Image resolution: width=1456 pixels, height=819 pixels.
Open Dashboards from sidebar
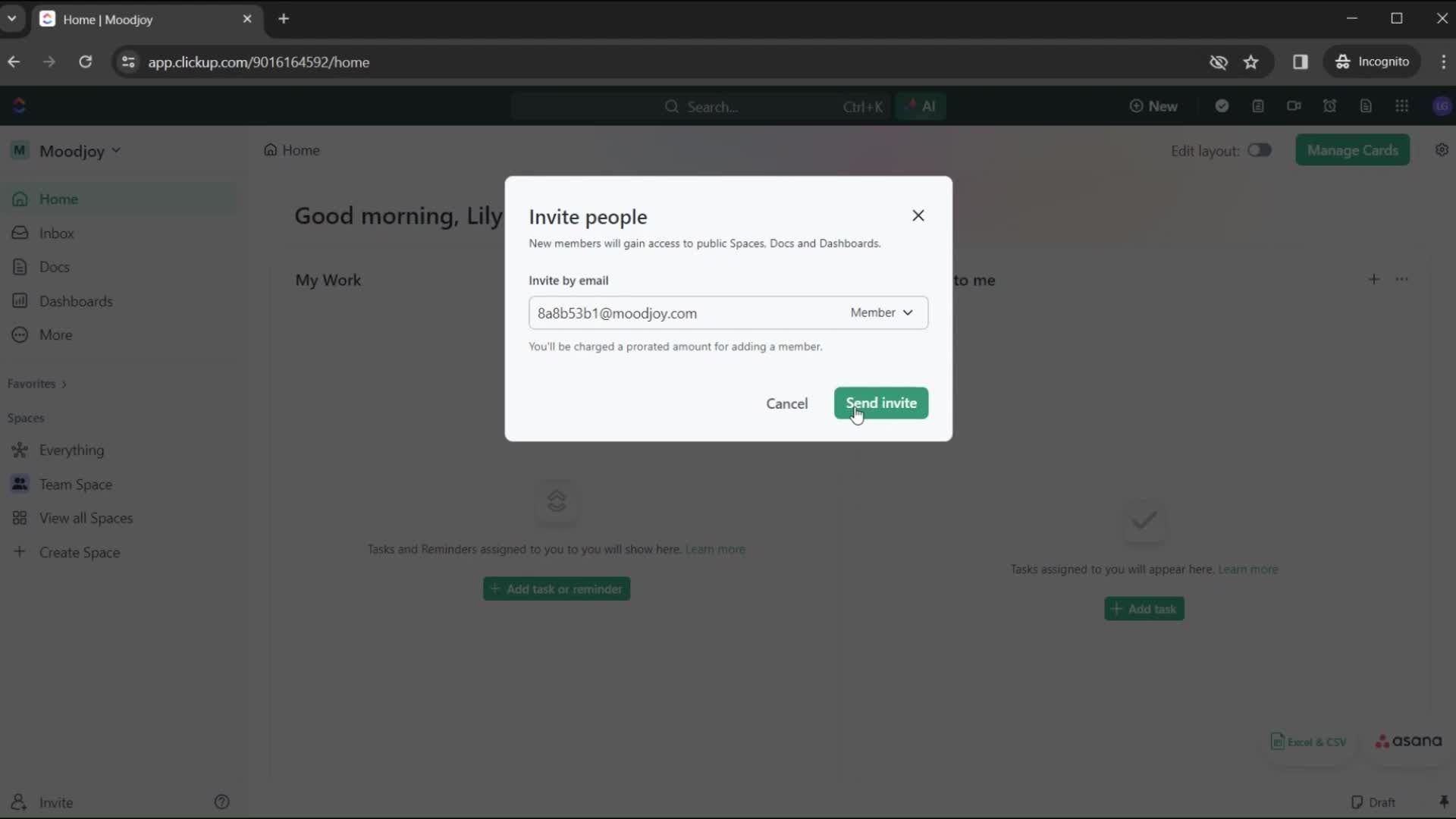(76, 301)
